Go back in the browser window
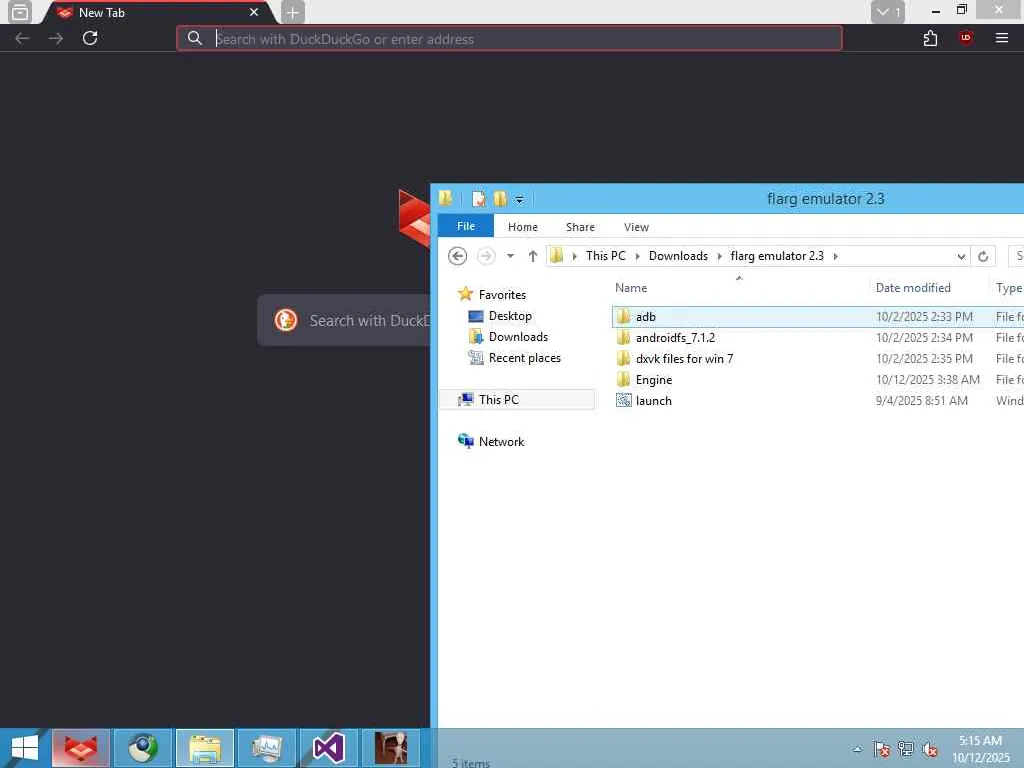 coord(22,39)
